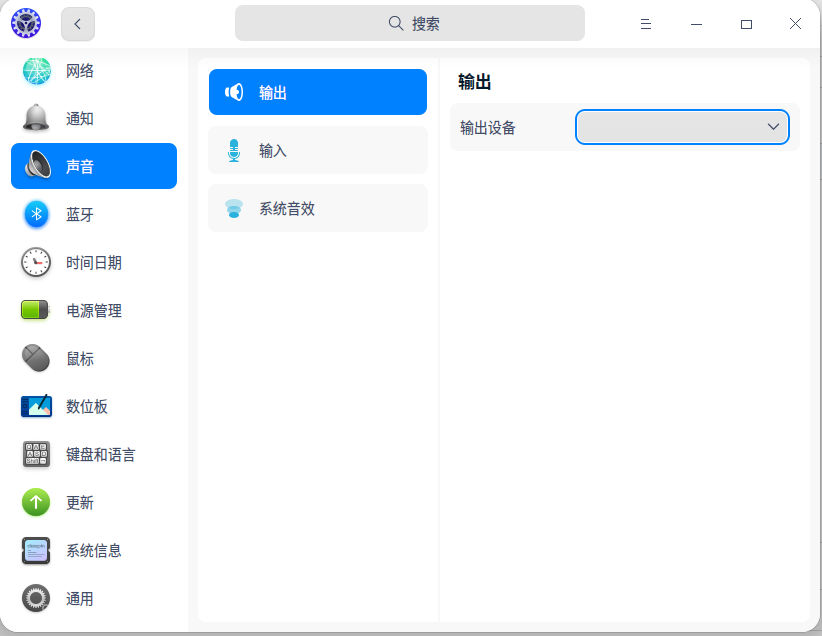Open the 网络 (Network) settings icon

point(36,70)
